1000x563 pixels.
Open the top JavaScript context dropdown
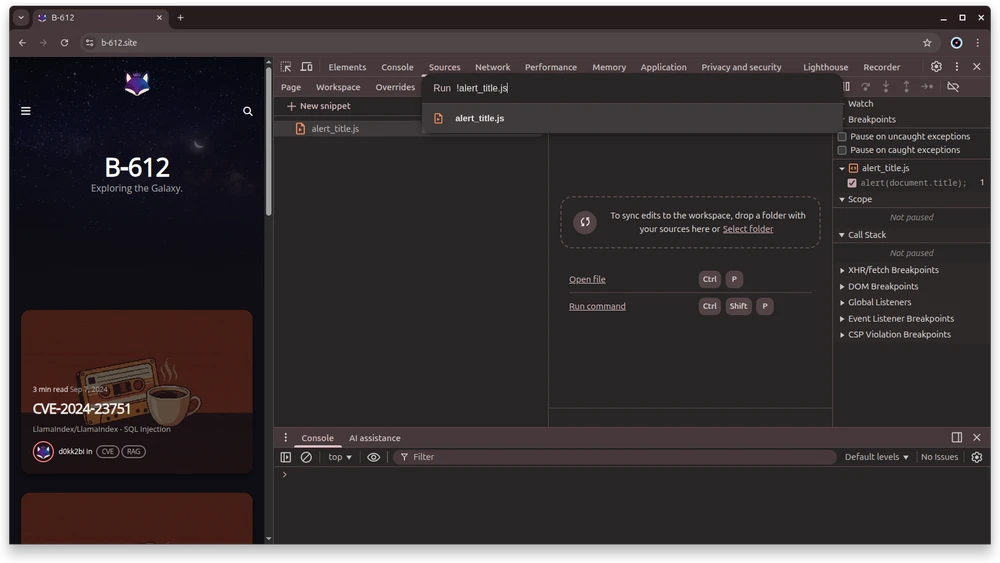click(x=340, y=457)
